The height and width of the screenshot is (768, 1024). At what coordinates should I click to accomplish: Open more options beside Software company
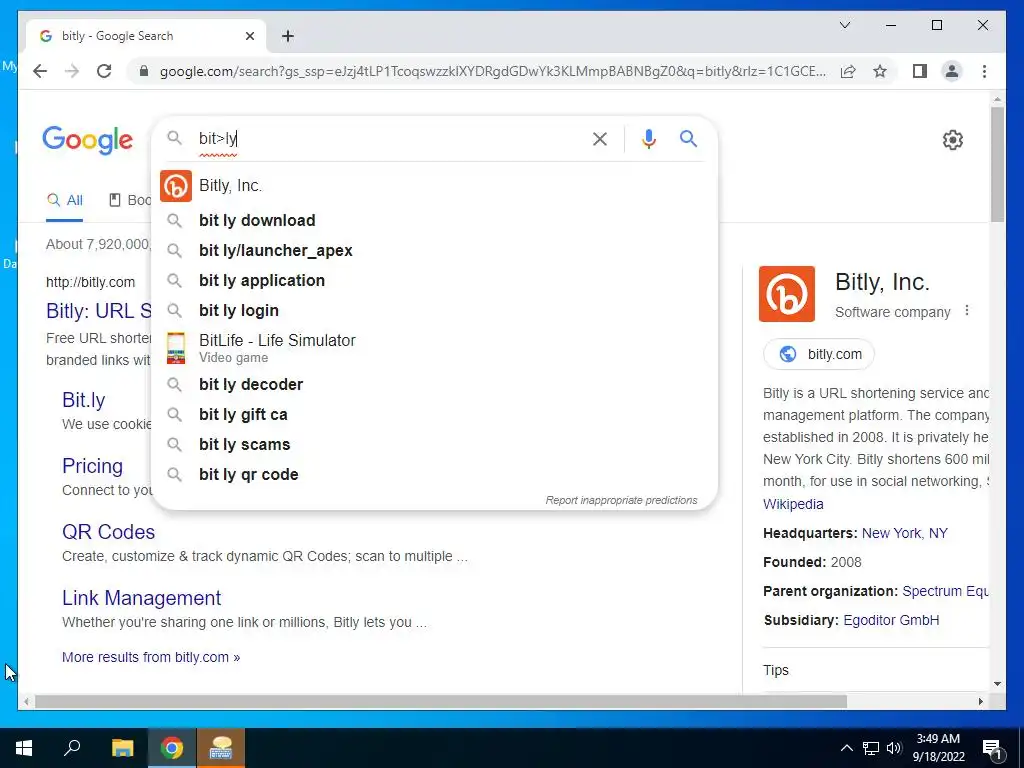(x=967, y=312)
